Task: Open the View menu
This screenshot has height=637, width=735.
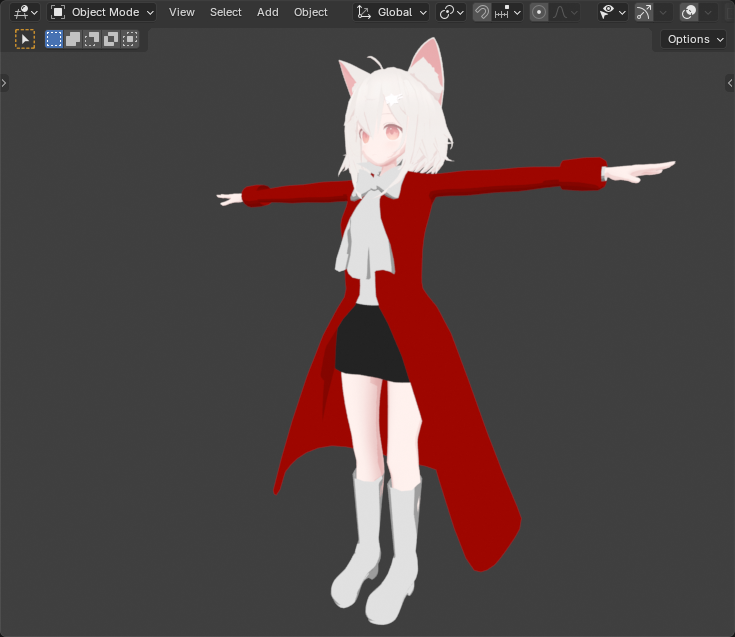Action: [182, 12]
